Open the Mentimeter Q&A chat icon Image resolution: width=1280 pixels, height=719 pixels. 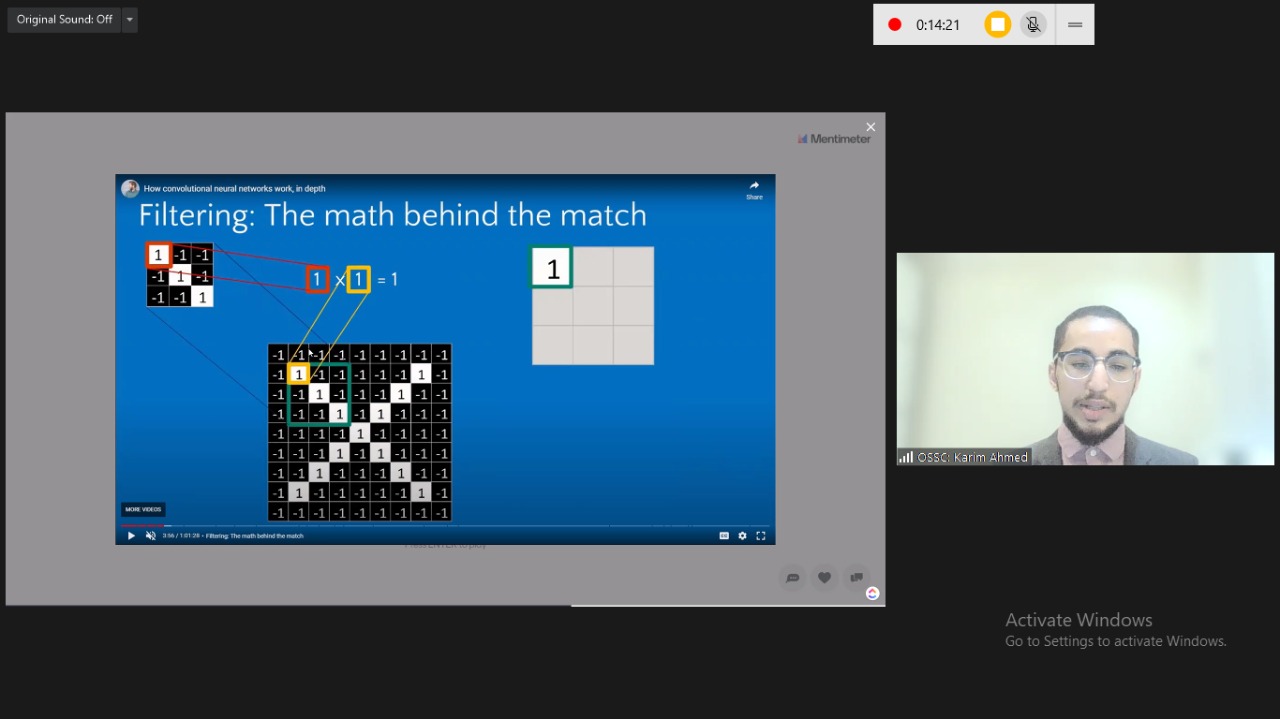point(856,577)
